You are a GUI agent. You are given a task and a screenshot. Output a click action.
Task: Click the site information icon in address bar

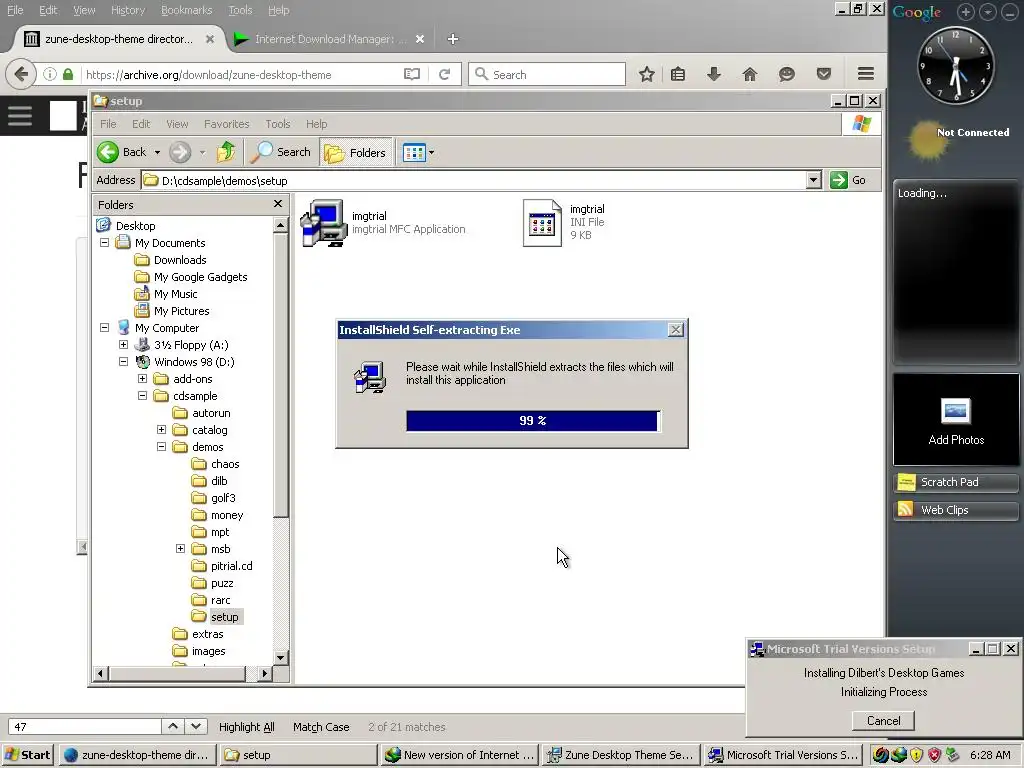pyautogui.click(x=50, y=74)
